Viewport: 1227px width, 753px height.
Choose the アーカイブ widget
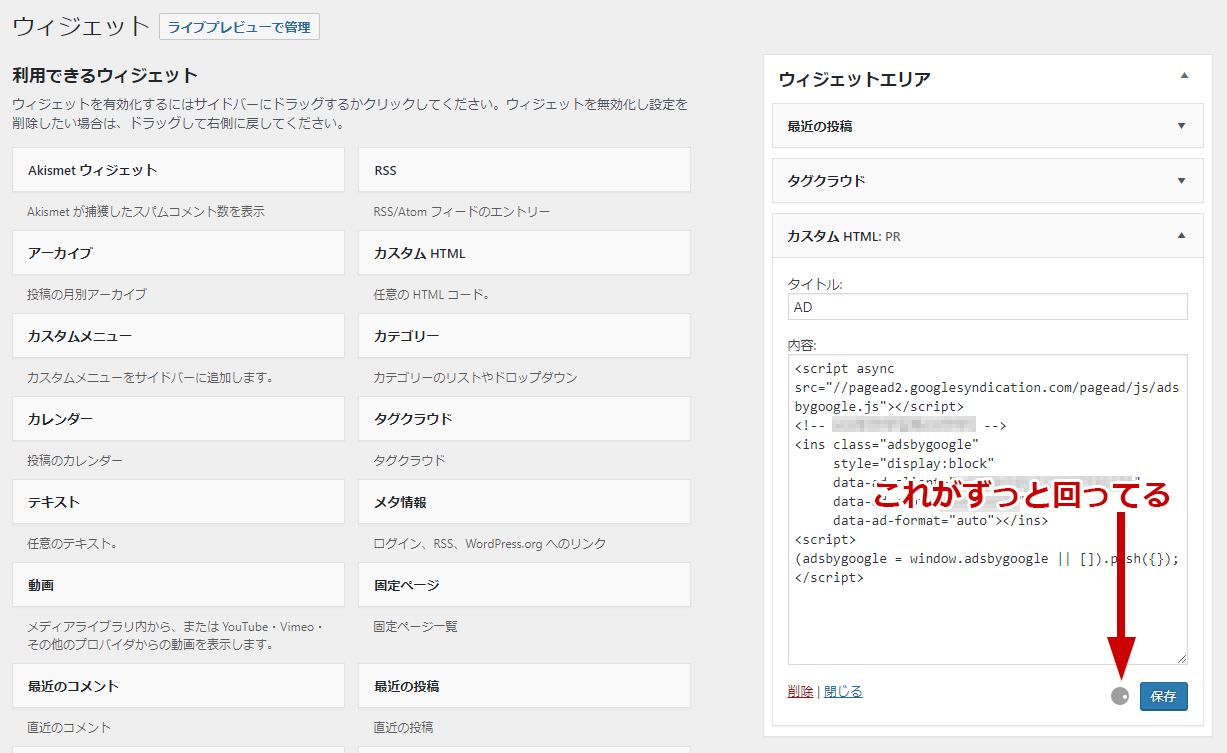click(x=178, y=253)
